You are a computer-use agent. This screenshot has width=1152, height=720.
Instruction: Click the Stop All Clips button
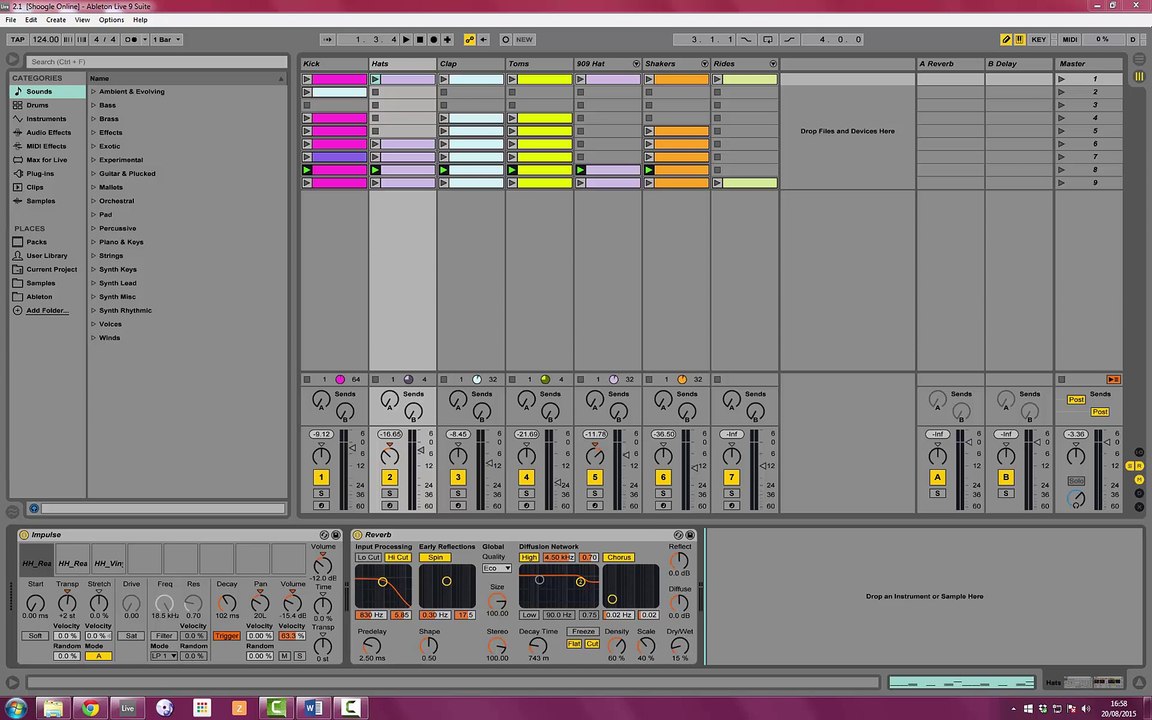(x=1061, y=379)
